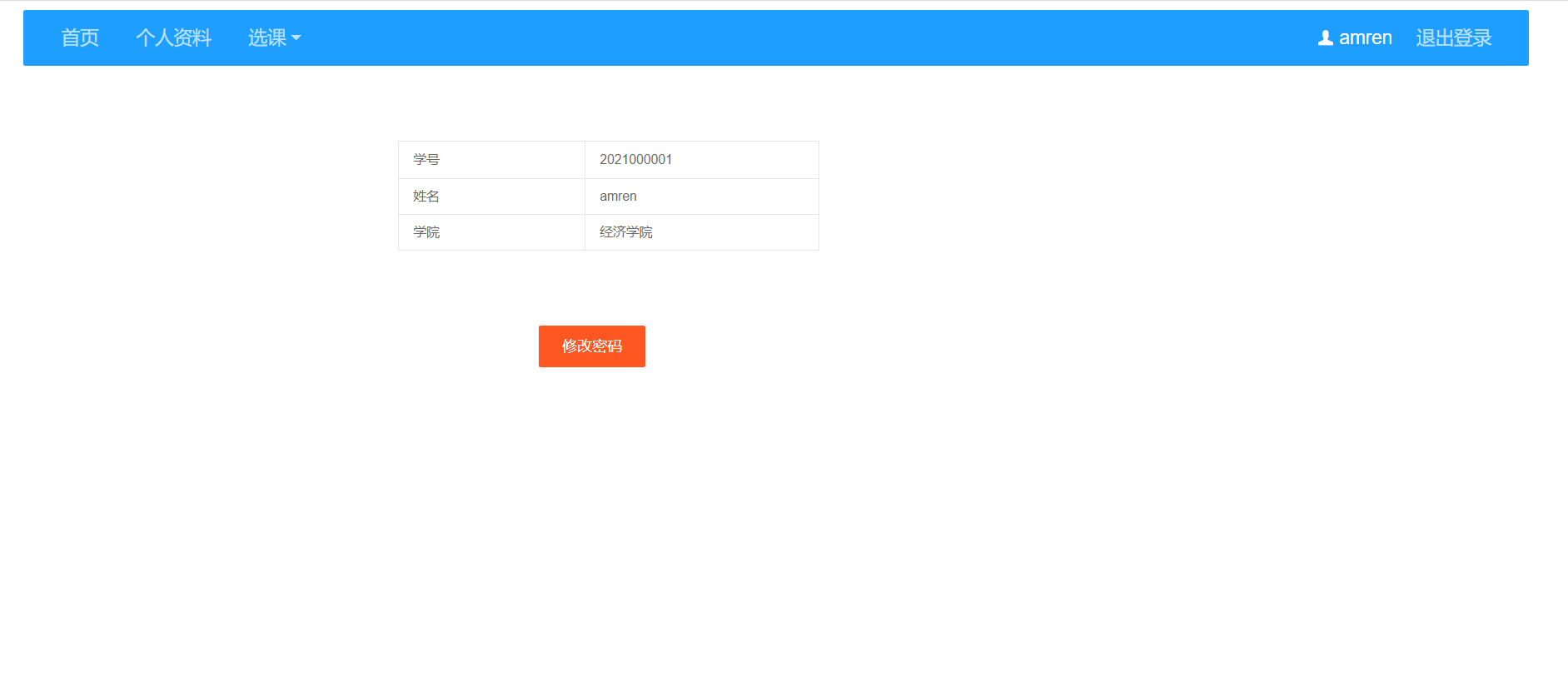Select the 学院 label cell

pos(492,232)
